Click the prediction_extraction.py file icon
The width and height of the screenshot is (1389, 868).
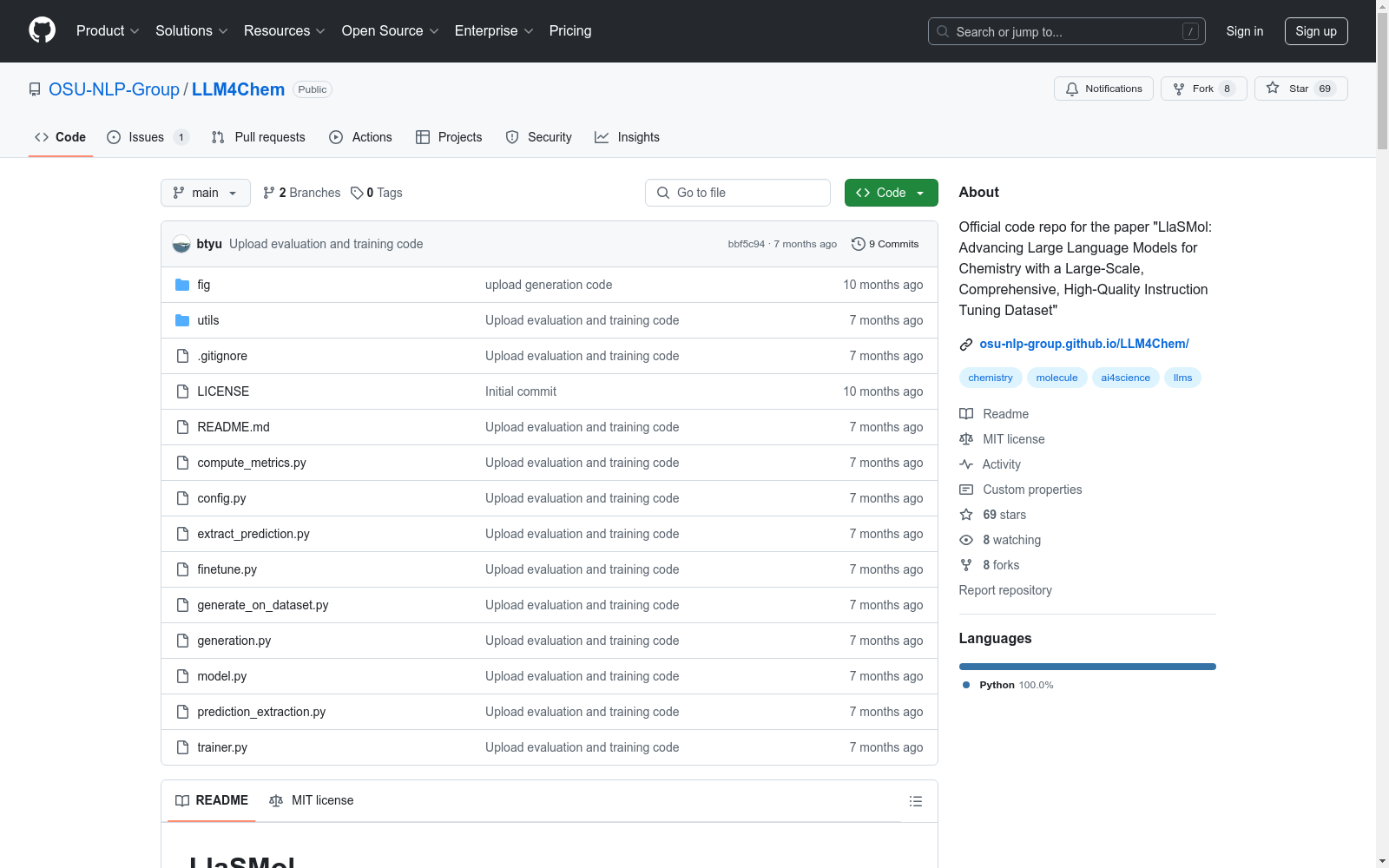182,712
